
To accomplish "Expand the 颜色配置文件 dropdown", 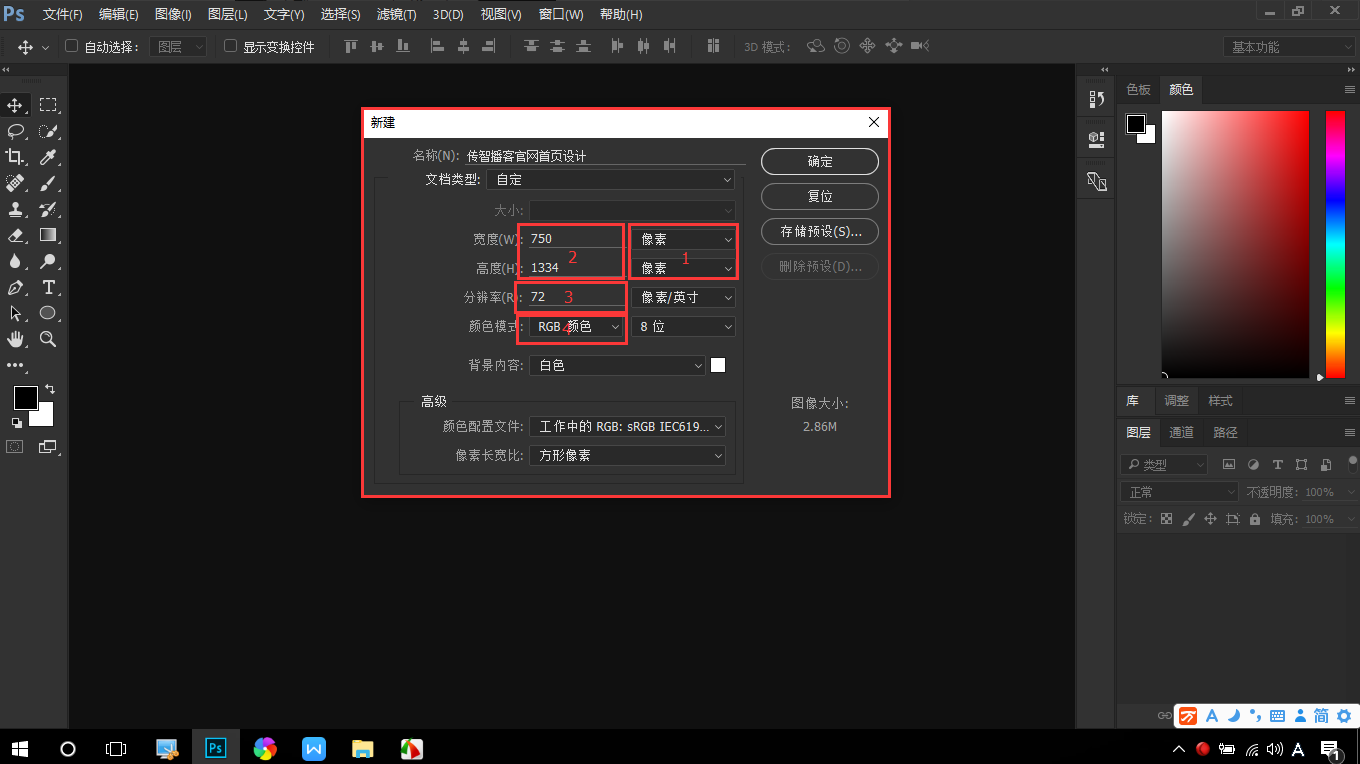I will 627,426.
